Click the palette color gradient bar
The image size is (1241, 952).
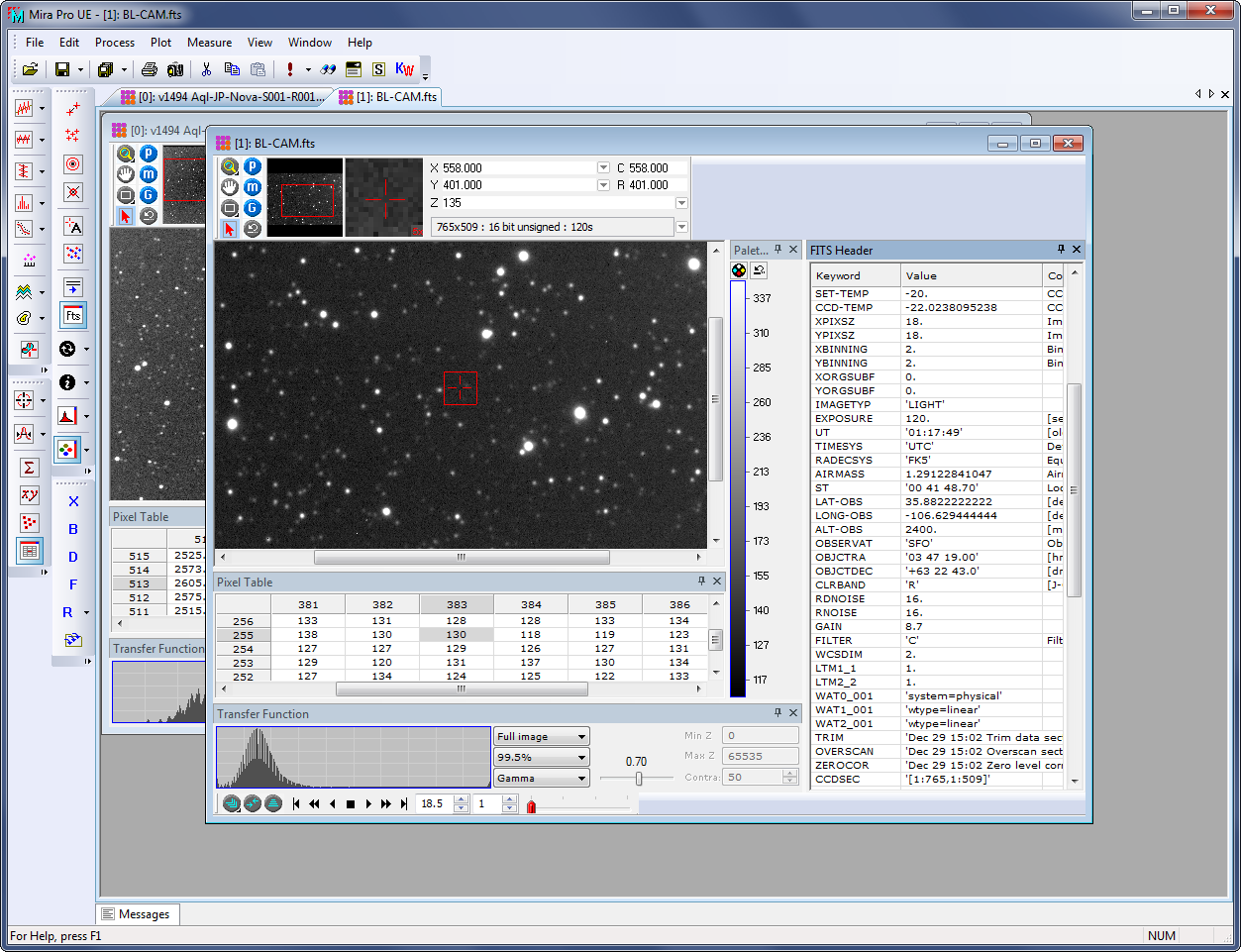[x=738, y=489]
